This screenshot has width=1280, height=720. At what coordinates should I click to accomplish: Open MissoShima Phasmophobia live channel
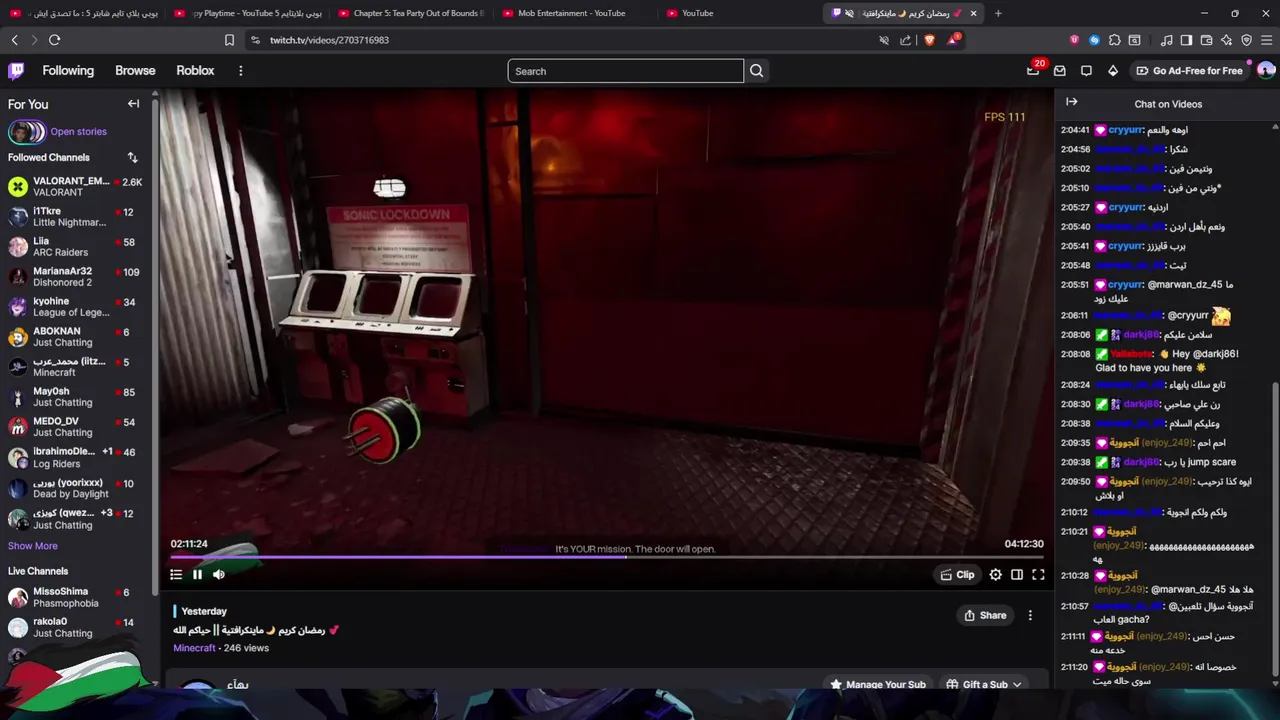point(76,597)
